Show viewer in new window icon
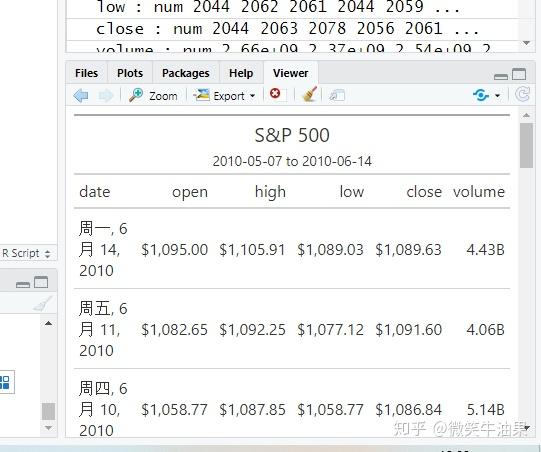 tap(337, 95)
